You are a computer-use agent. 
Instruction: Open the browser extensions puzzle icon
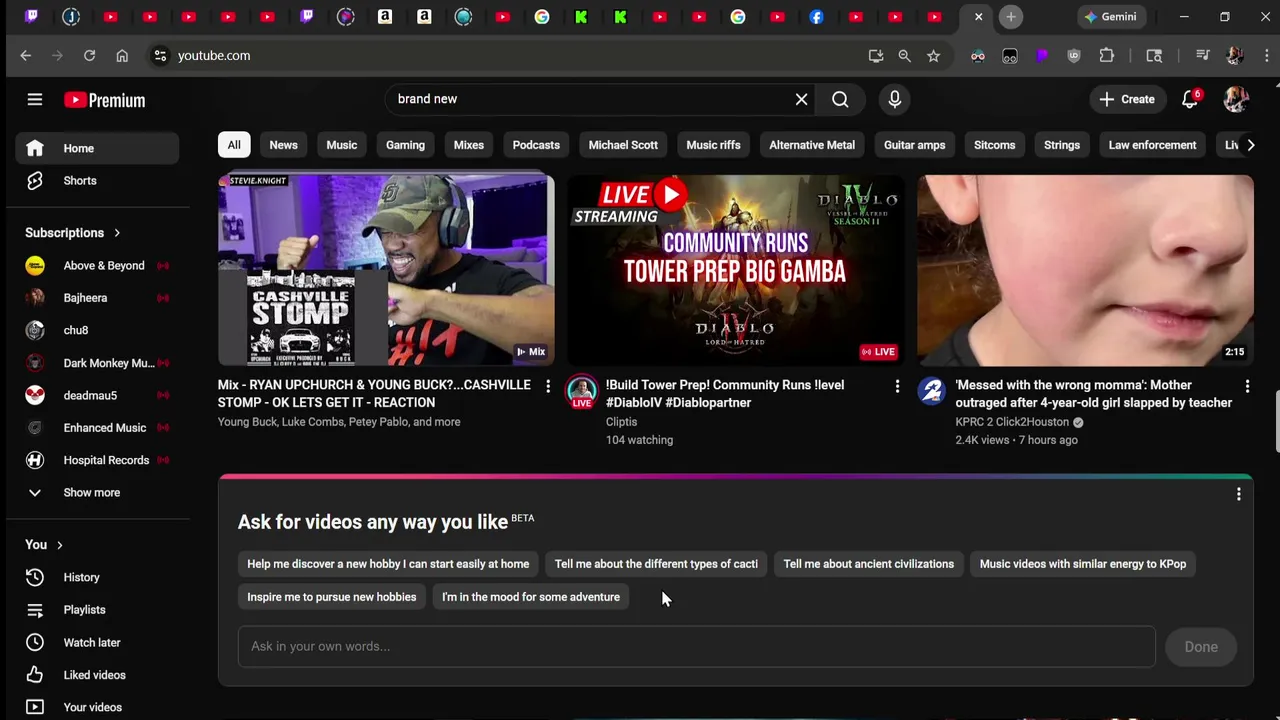1106,56
